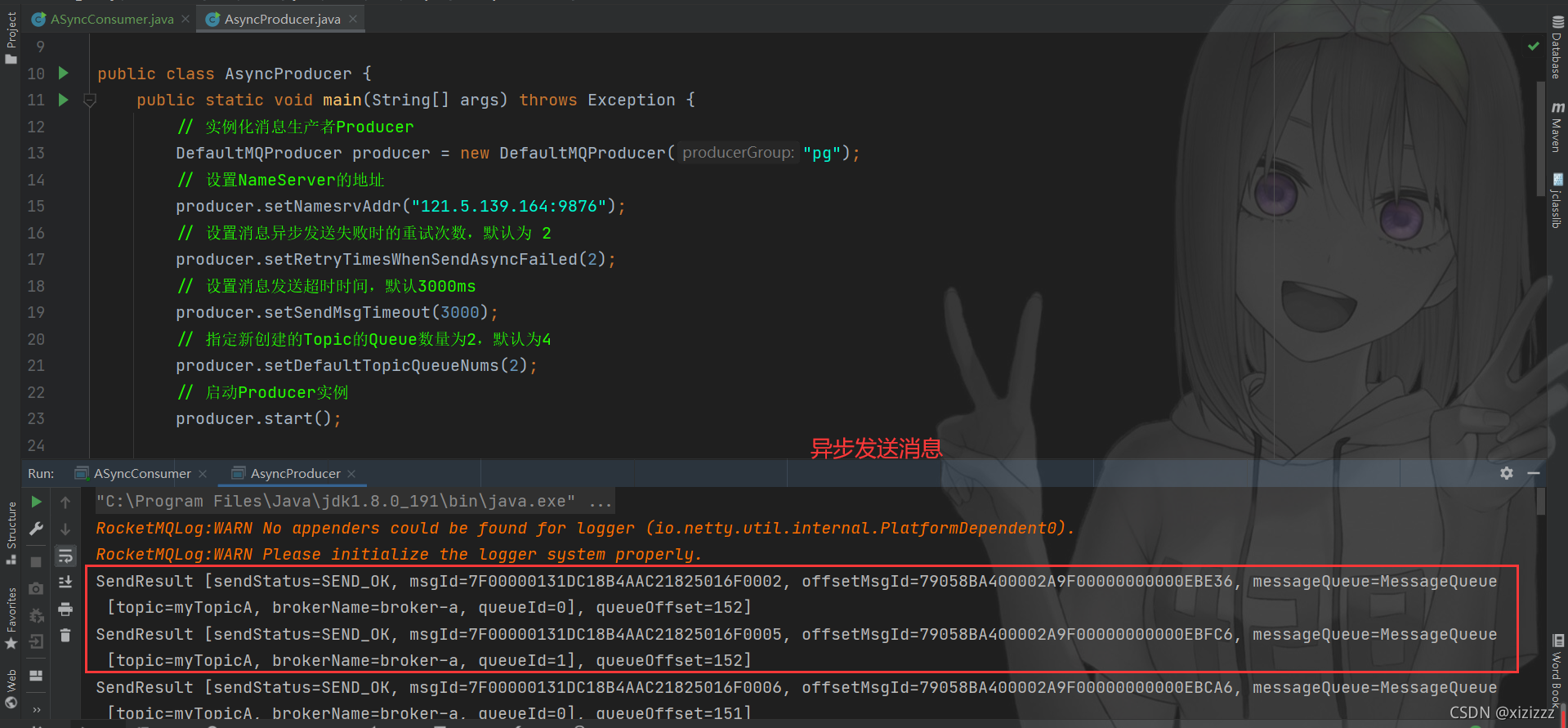
Task: Click the Exit icon in Run toolbar
Action: click(x=36, y=641)
